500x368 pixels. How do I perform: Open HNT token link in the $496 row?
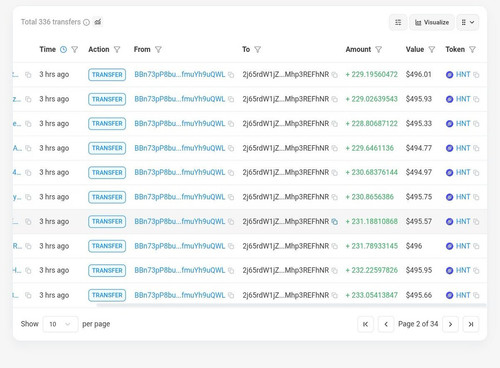pyautogui.click(x=463, y=246)
